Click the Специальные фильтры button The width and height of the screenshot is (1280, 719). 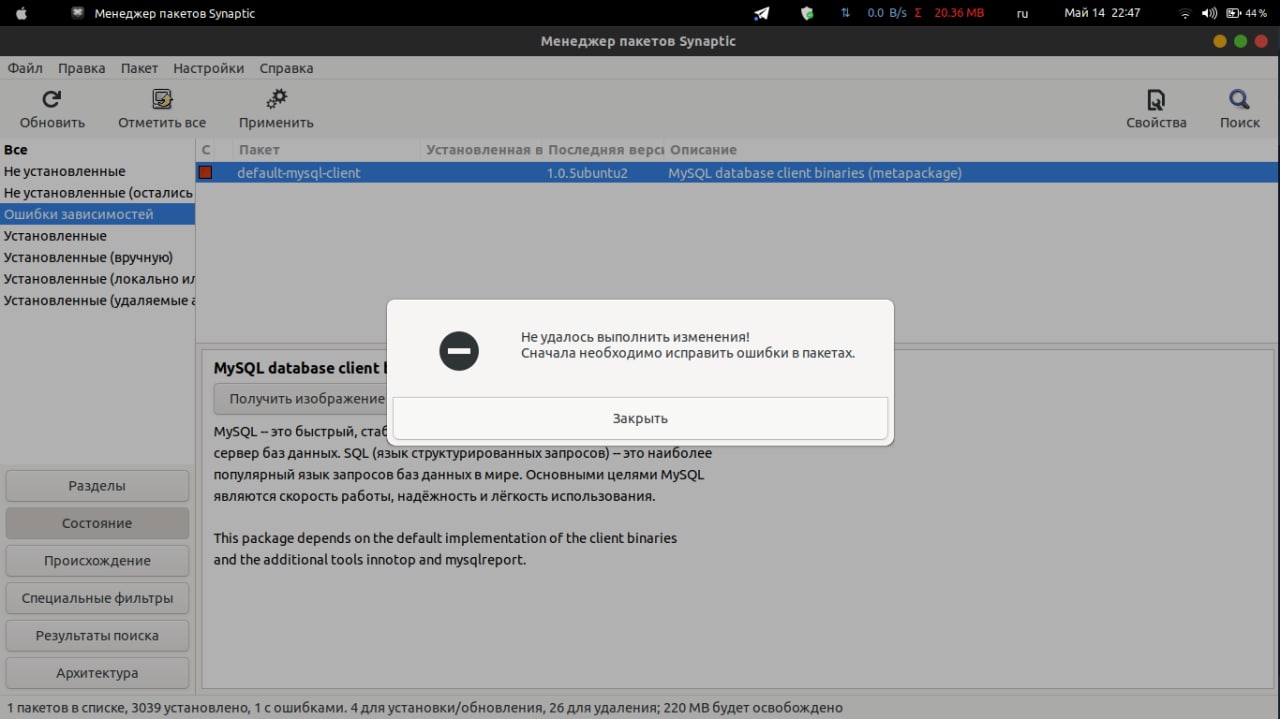[97, 598]
